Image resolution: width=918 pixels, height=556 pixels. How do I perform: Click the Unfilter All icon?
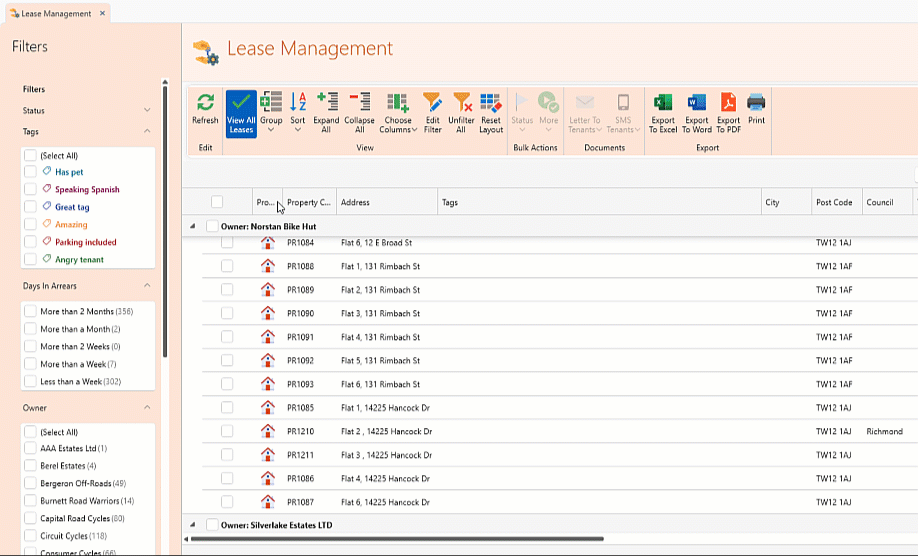point(461,102)
